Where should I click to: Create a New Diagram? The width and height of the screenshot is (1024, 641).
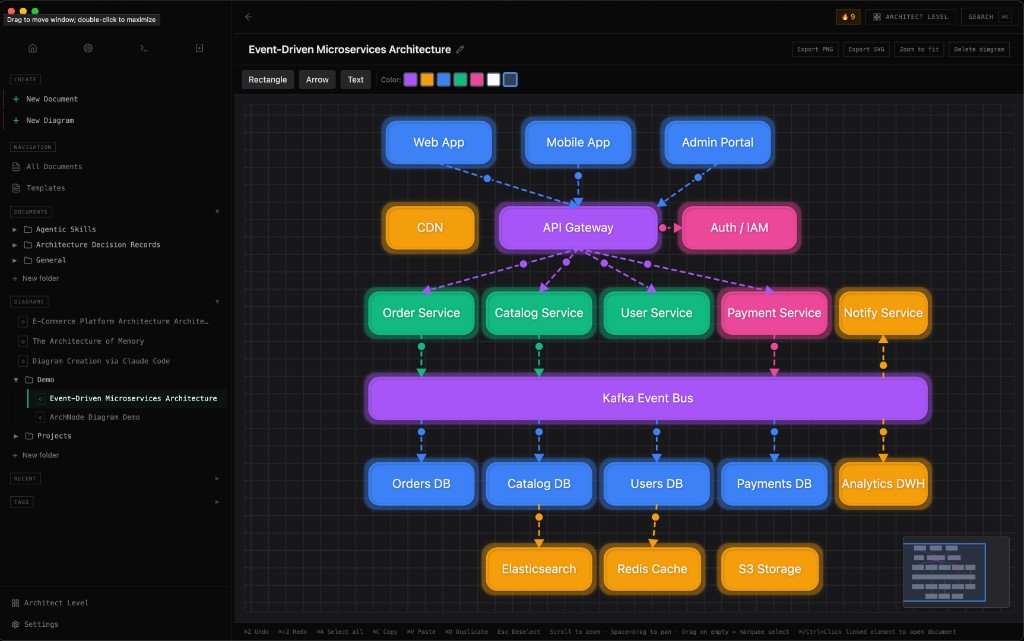coord(50,121)
